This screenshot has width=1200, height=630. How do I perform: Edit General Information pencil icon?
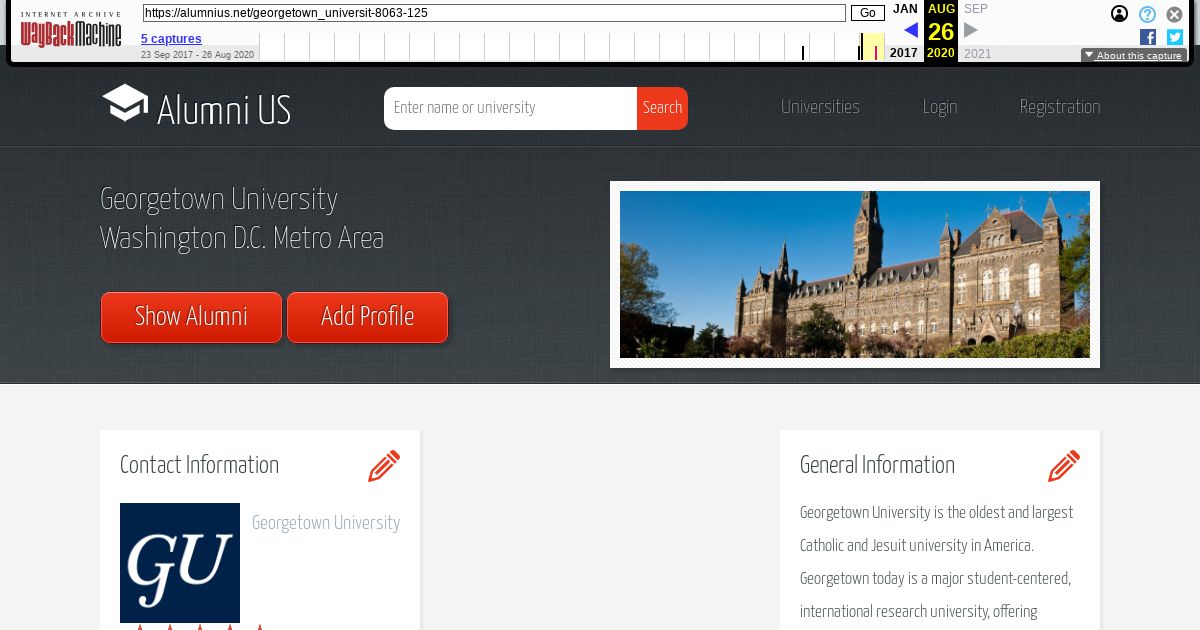tap(1064, 466)
